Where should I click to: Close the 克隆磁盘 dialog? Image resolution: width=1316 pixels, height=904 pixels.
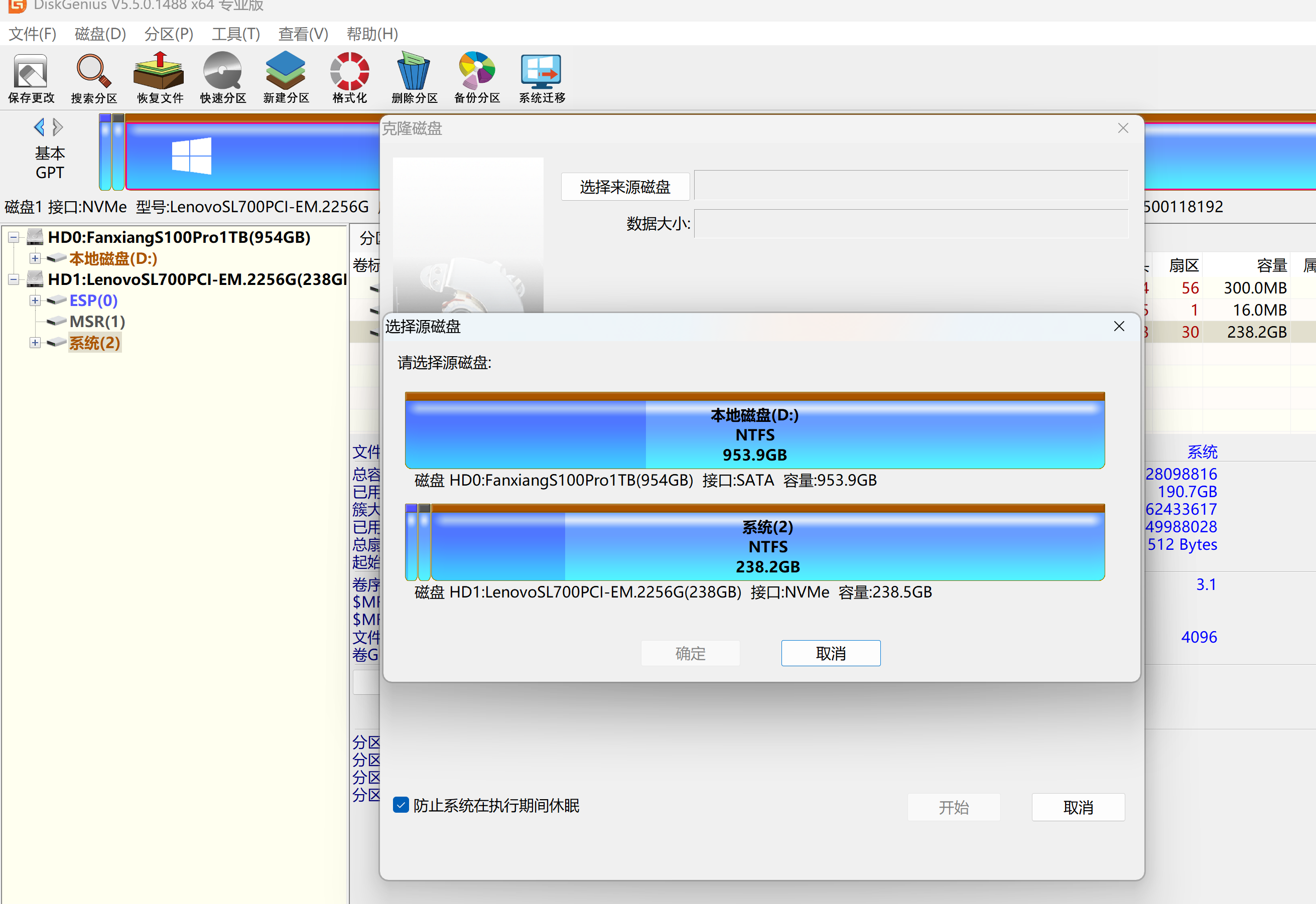[x=1123, y=128]
